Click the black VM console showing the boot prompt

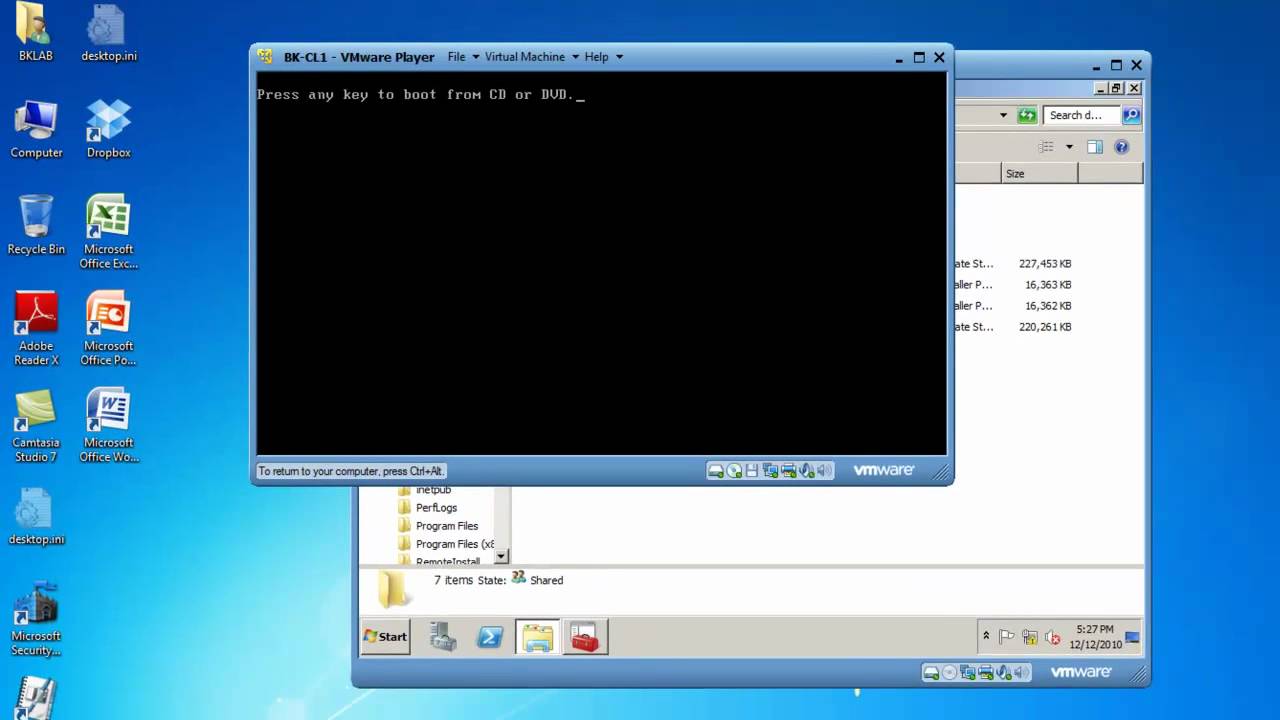[x=601, y=264]
